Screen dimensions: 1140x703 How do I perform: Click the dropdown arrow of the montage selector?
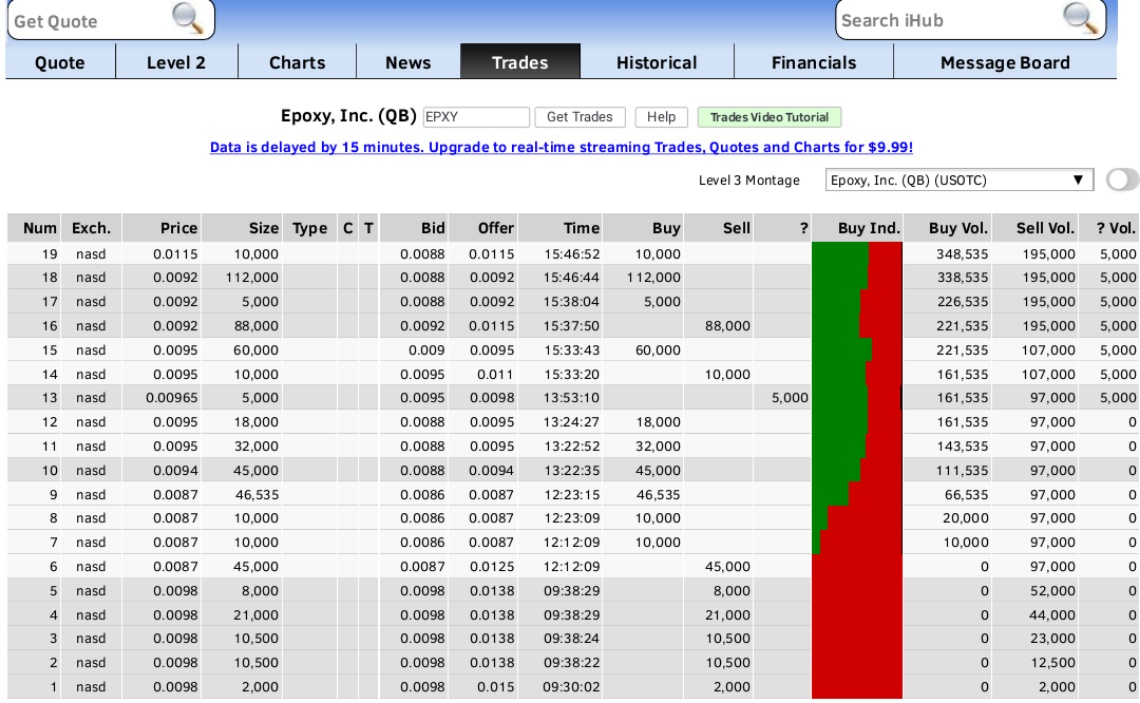click(x=1078, y=180)
